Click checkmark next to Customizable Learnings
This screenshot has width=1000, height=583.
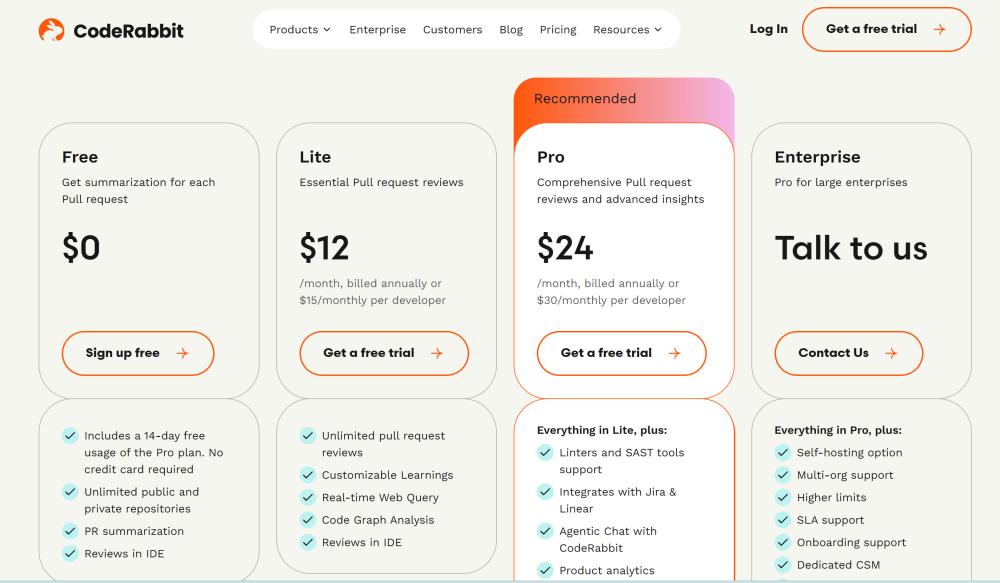pos(308,475)
